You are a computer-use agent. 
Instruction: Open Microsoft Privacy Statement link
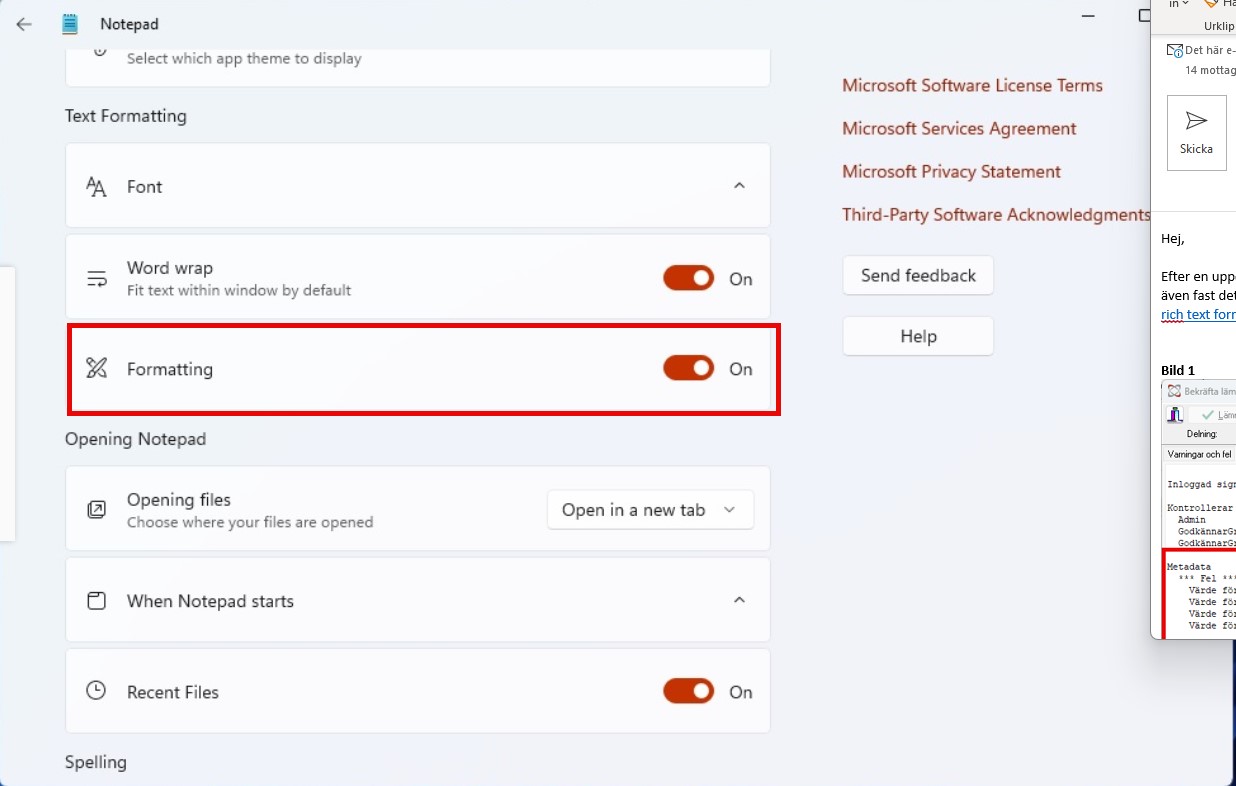pyautogui.click(x=951, y=172)
